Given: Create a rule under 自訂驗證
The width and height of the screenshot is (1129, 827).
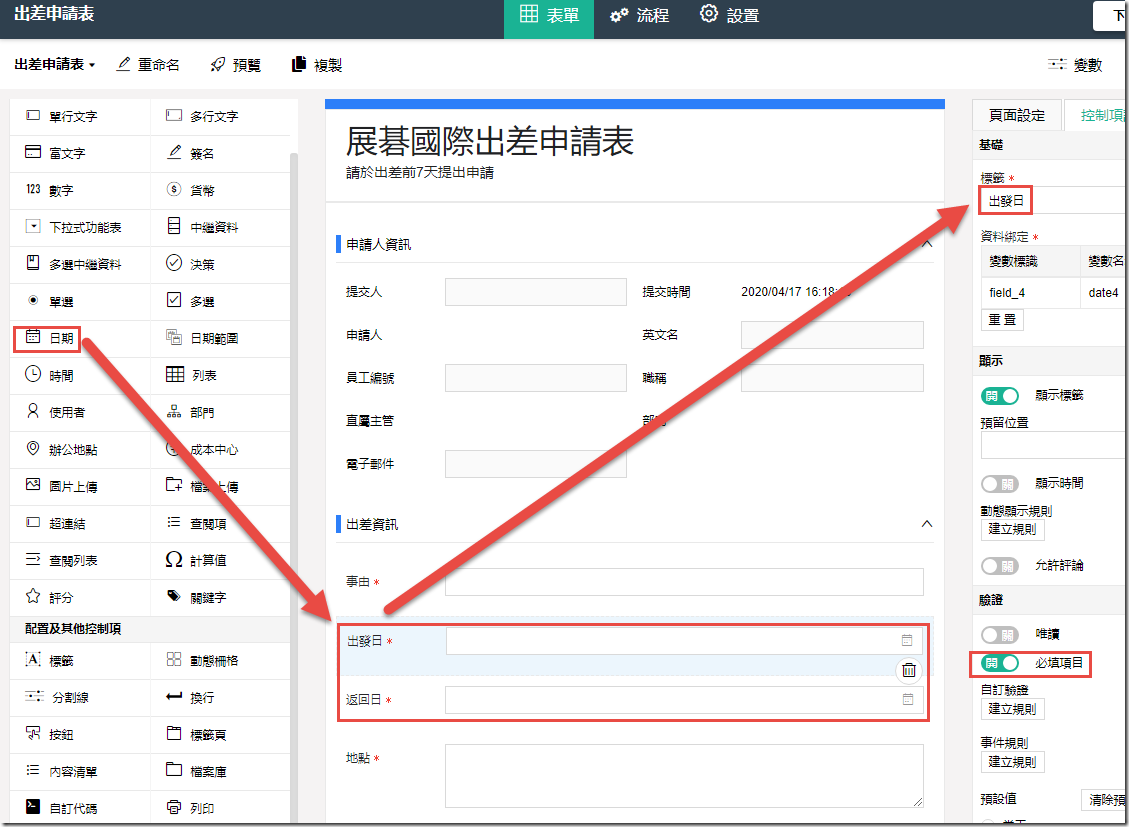Looking at the screenshot, I should point(1012,709).
